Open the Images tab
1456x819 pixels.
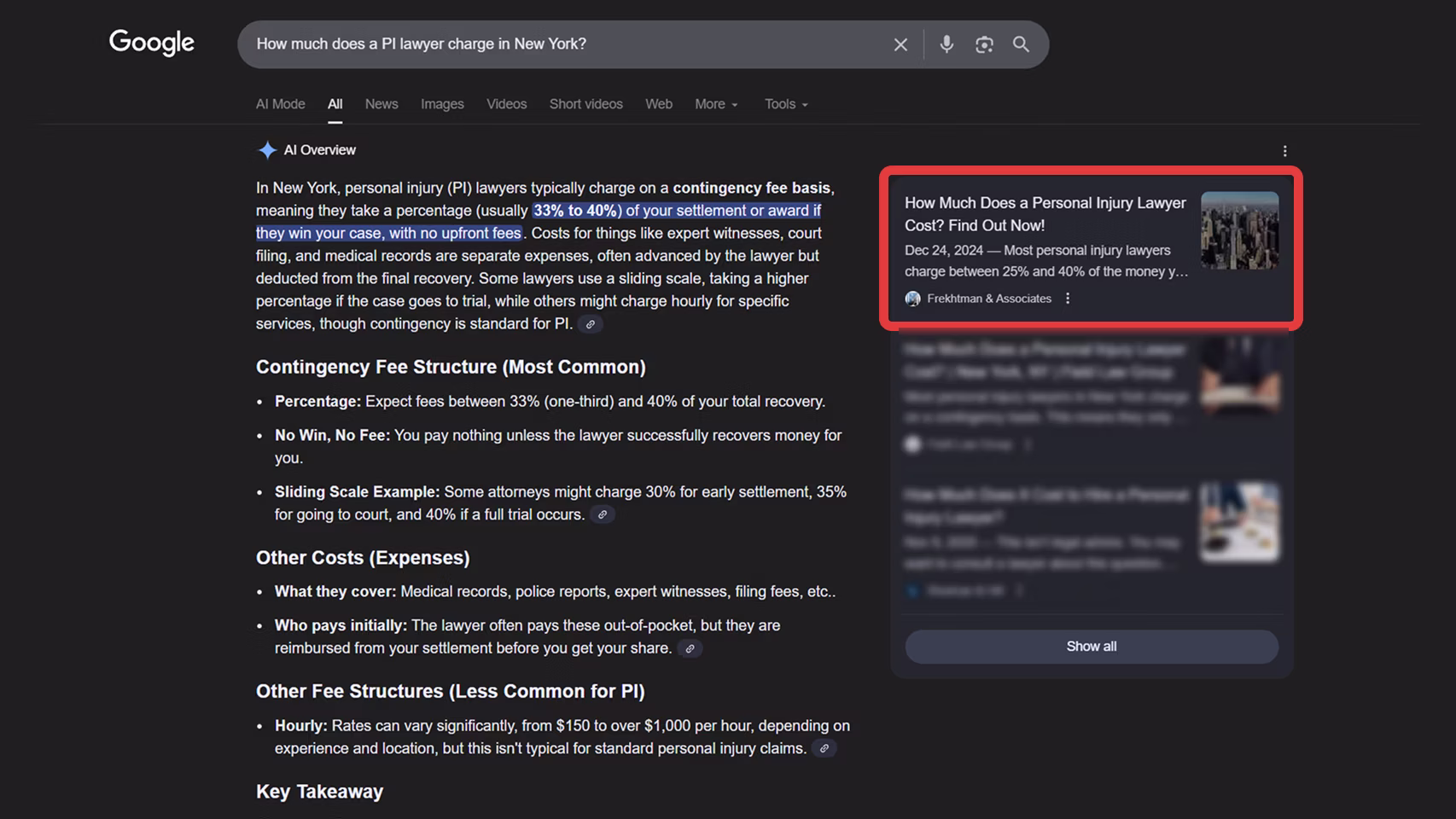pyautogui.click(x=442, y=104)
